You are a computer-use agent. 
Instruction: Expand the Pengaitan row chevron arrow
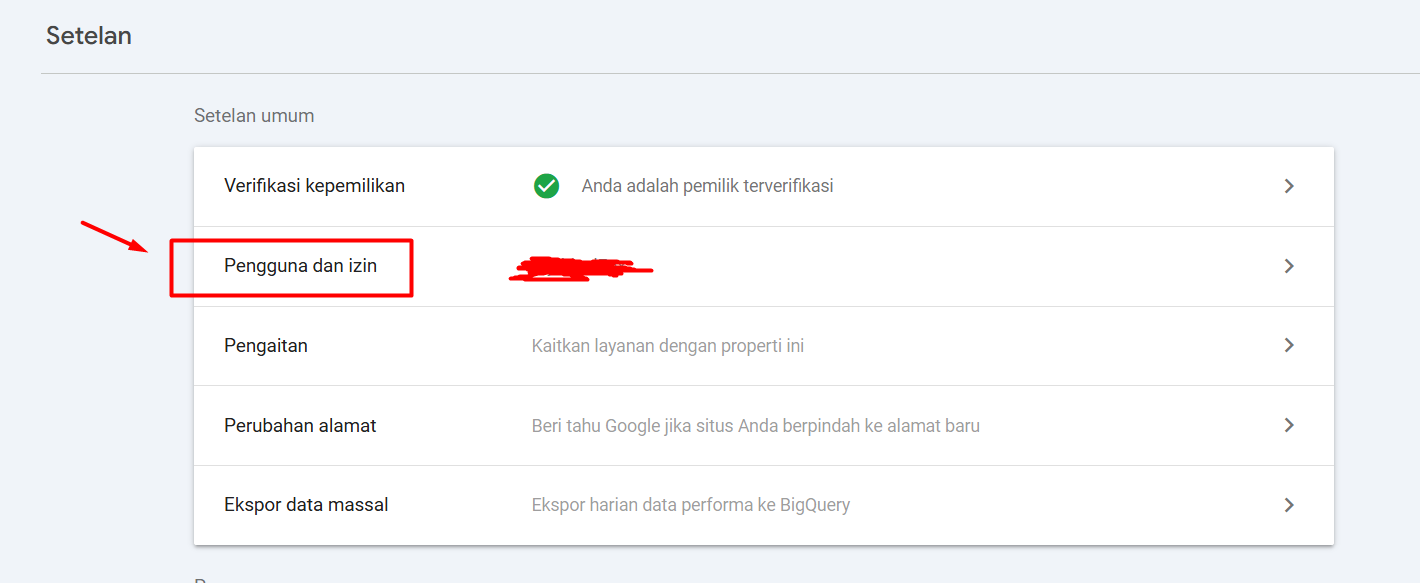click(1289, 345)
